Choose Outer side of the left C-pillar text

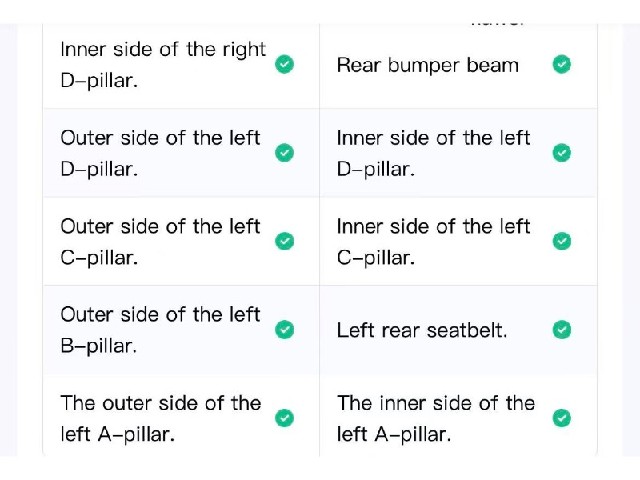click(x=160, y=242)
